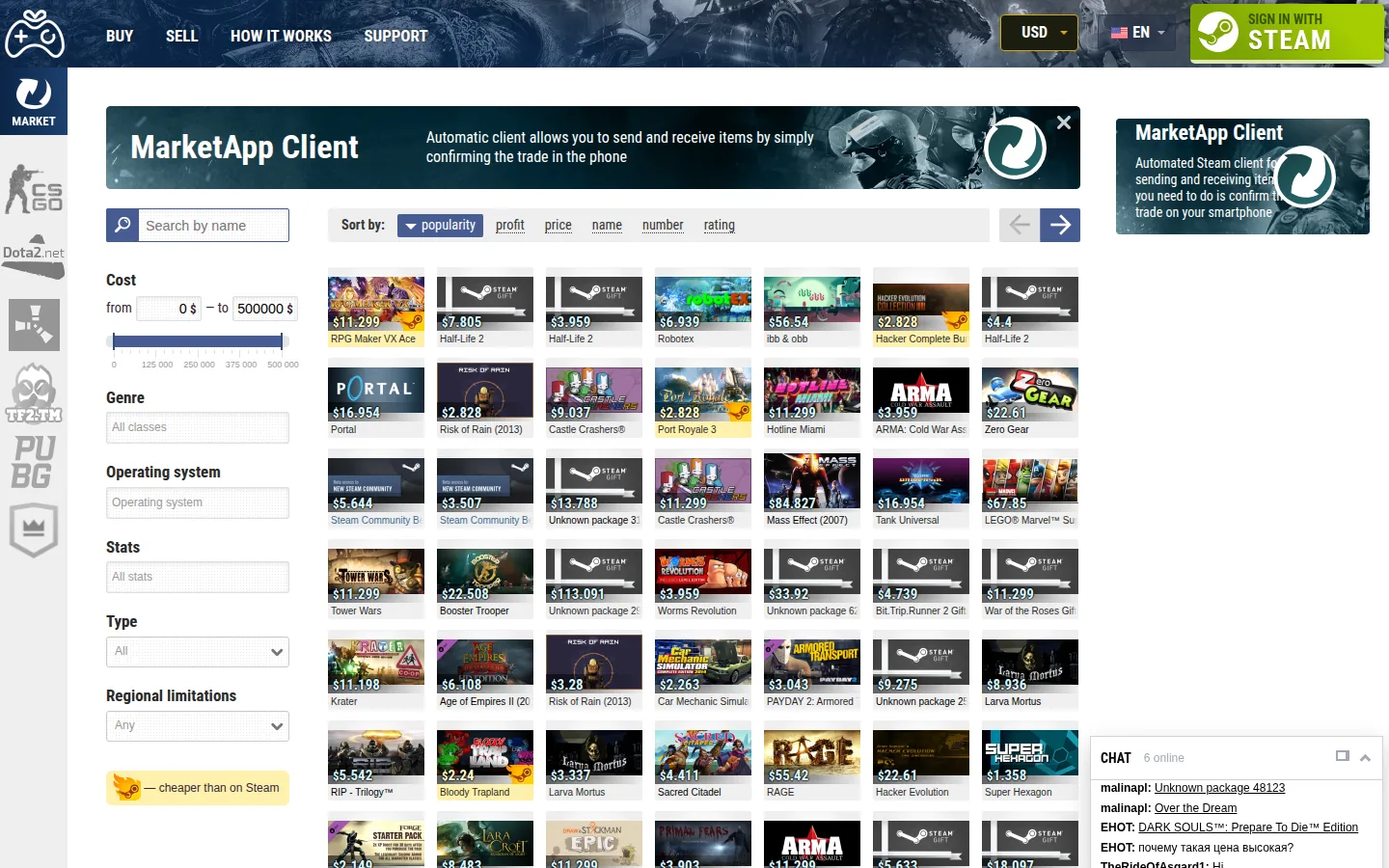Open the TF2.tm marketplace
Image resolution: width=1389 pixels, height=868 pixels.
pyautogui.click(x=34, y=393)
